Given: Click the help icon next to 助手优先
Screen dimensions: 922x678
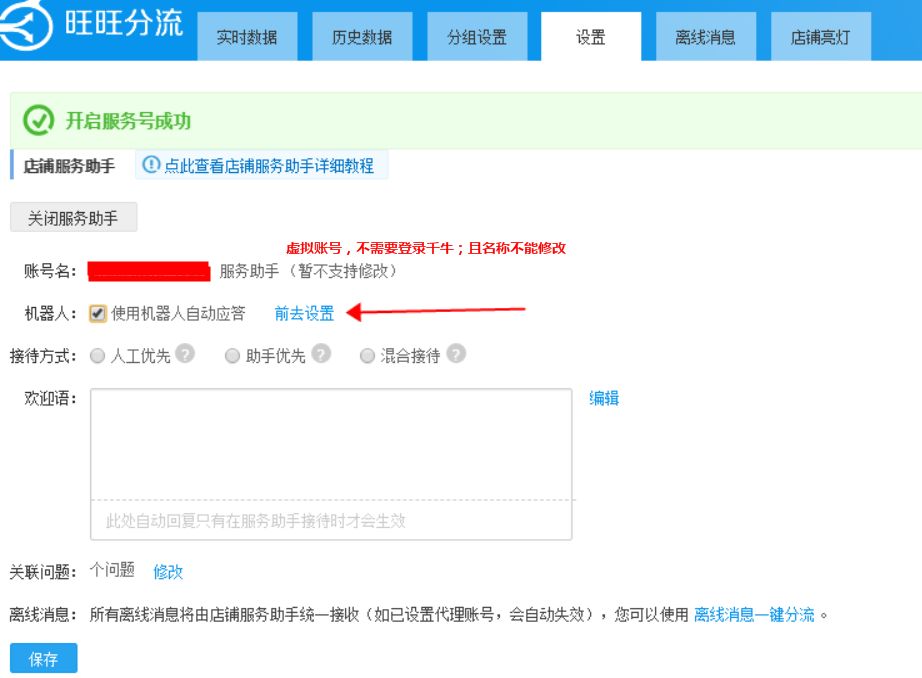Looking at the screenshot, I should (x=321, y=353).
